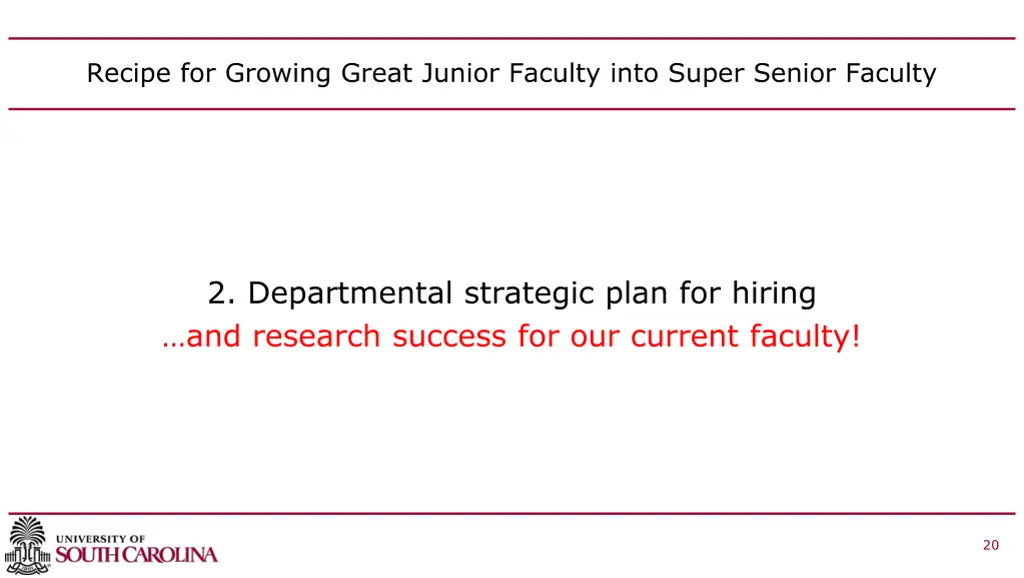Image resolution: width=1024 pixels, height=578 pixels.
Task: Click the number "2." before Departmental
Action: click(x=222, y=293)
